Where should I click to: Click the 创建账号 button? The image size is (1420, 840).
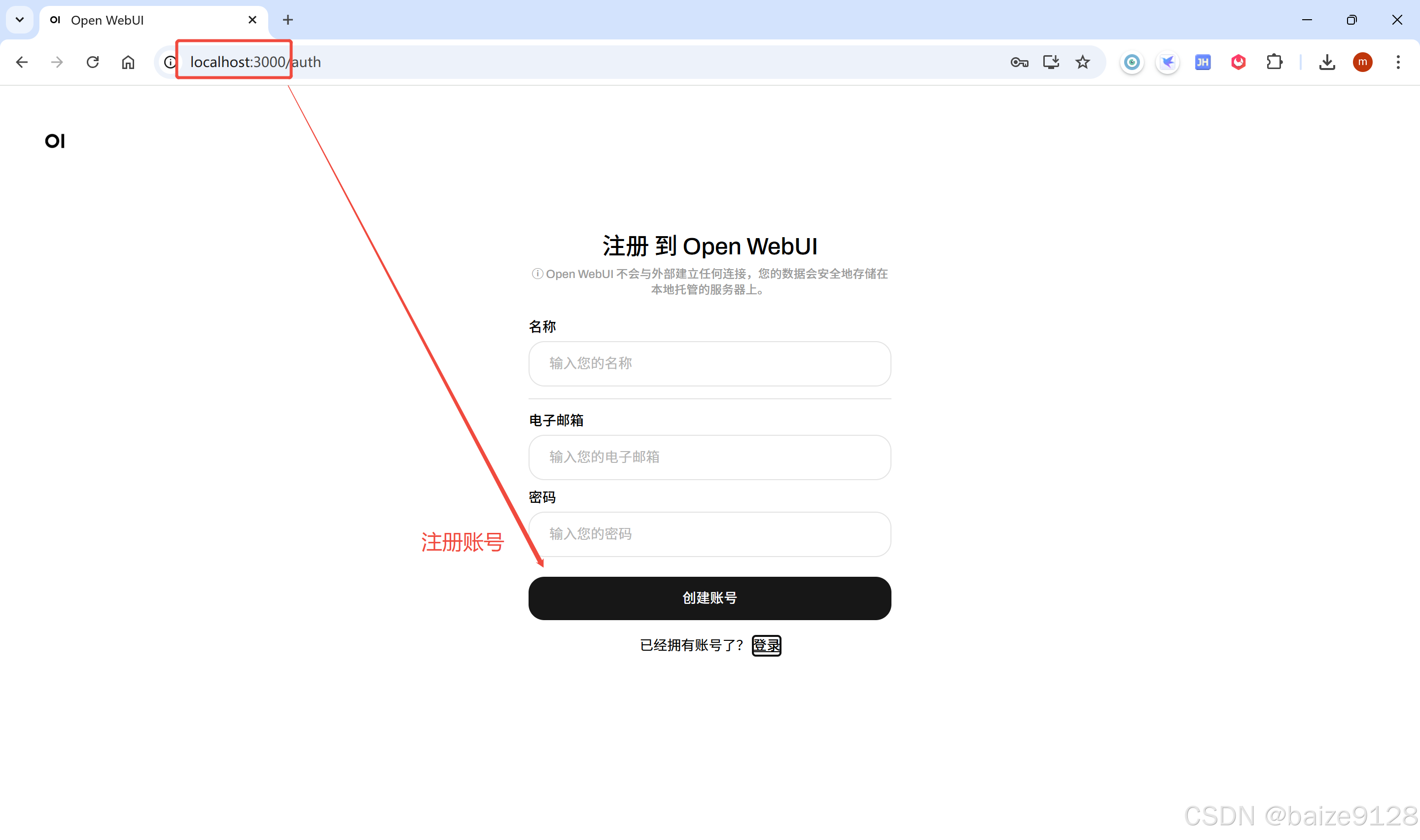(x=710, y=598)
